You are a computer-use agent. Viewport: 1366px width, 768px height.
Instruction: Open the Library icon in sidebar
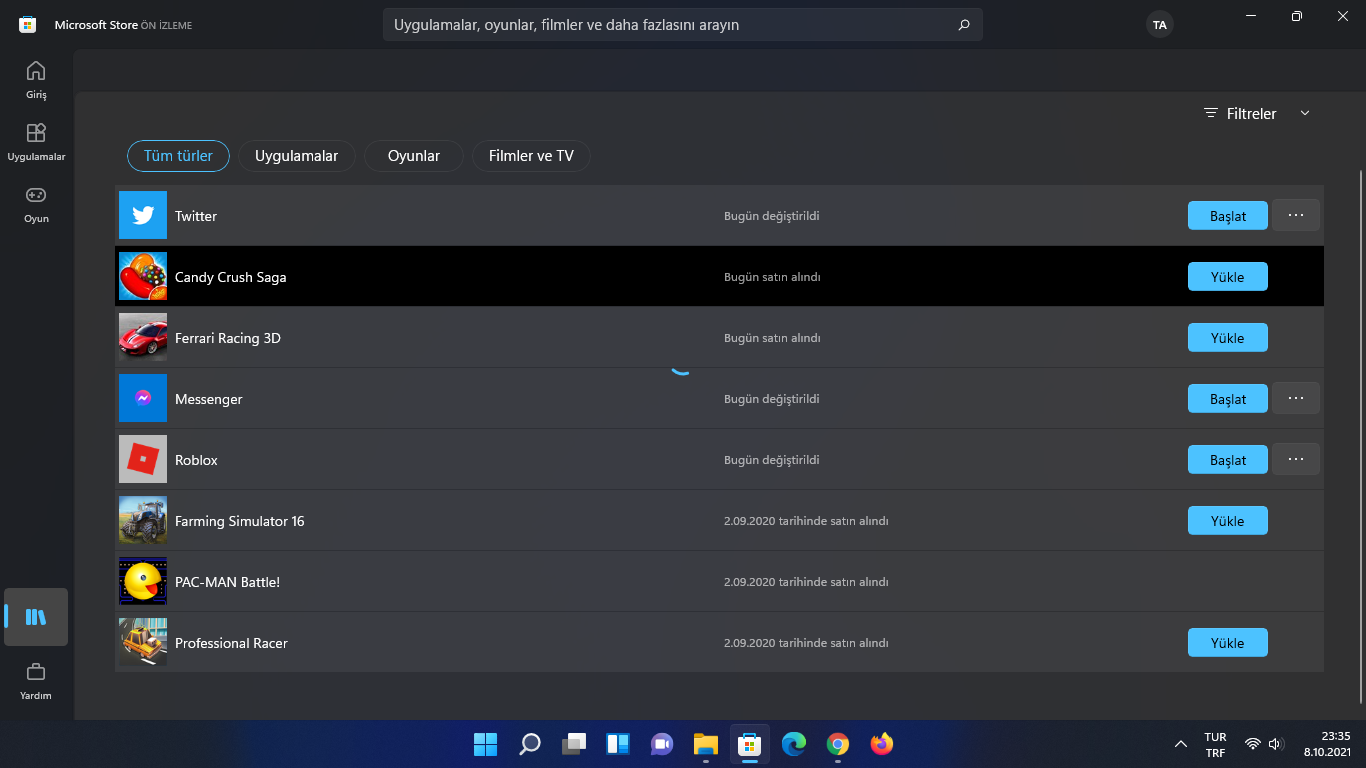click(36, 617)
